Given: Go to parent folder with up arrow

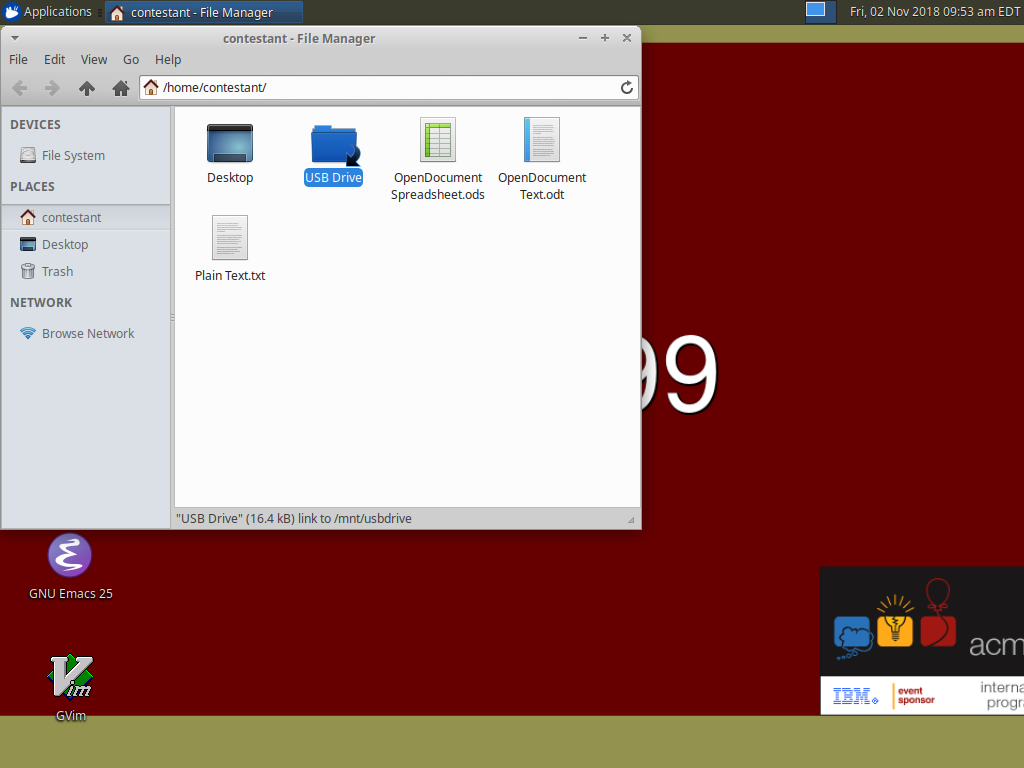Looking at the screenshot, I should point(87,88).
